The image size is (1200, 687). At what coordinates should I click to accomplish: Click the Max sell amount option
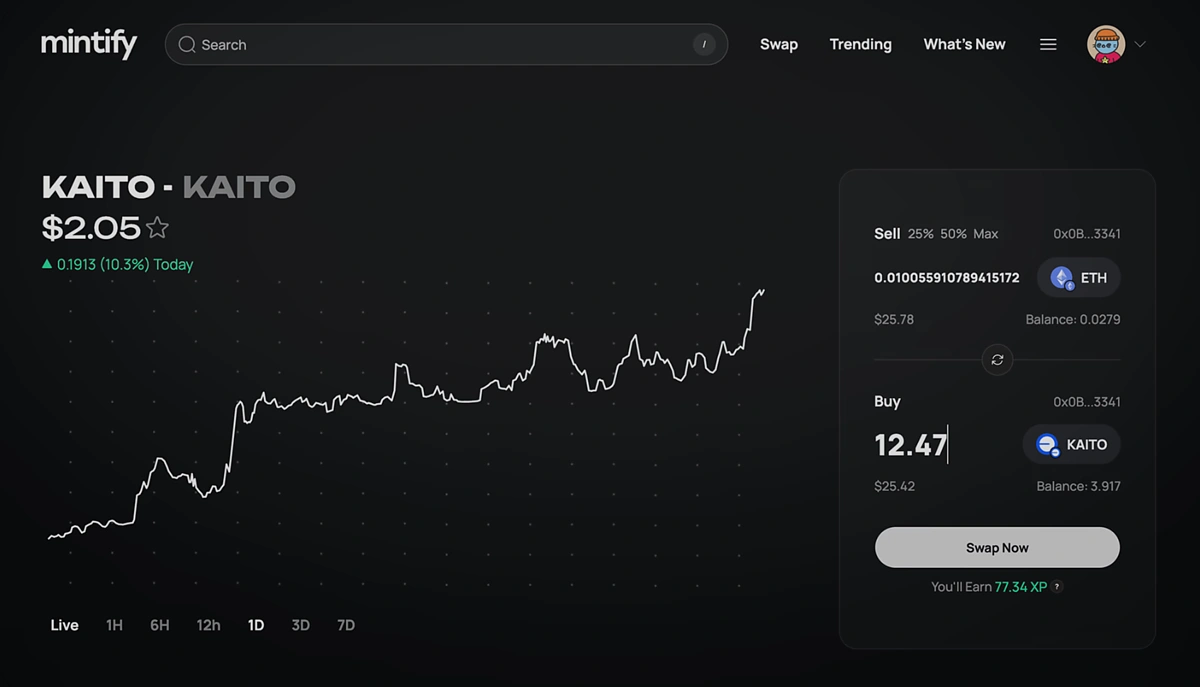coord(985,233)
